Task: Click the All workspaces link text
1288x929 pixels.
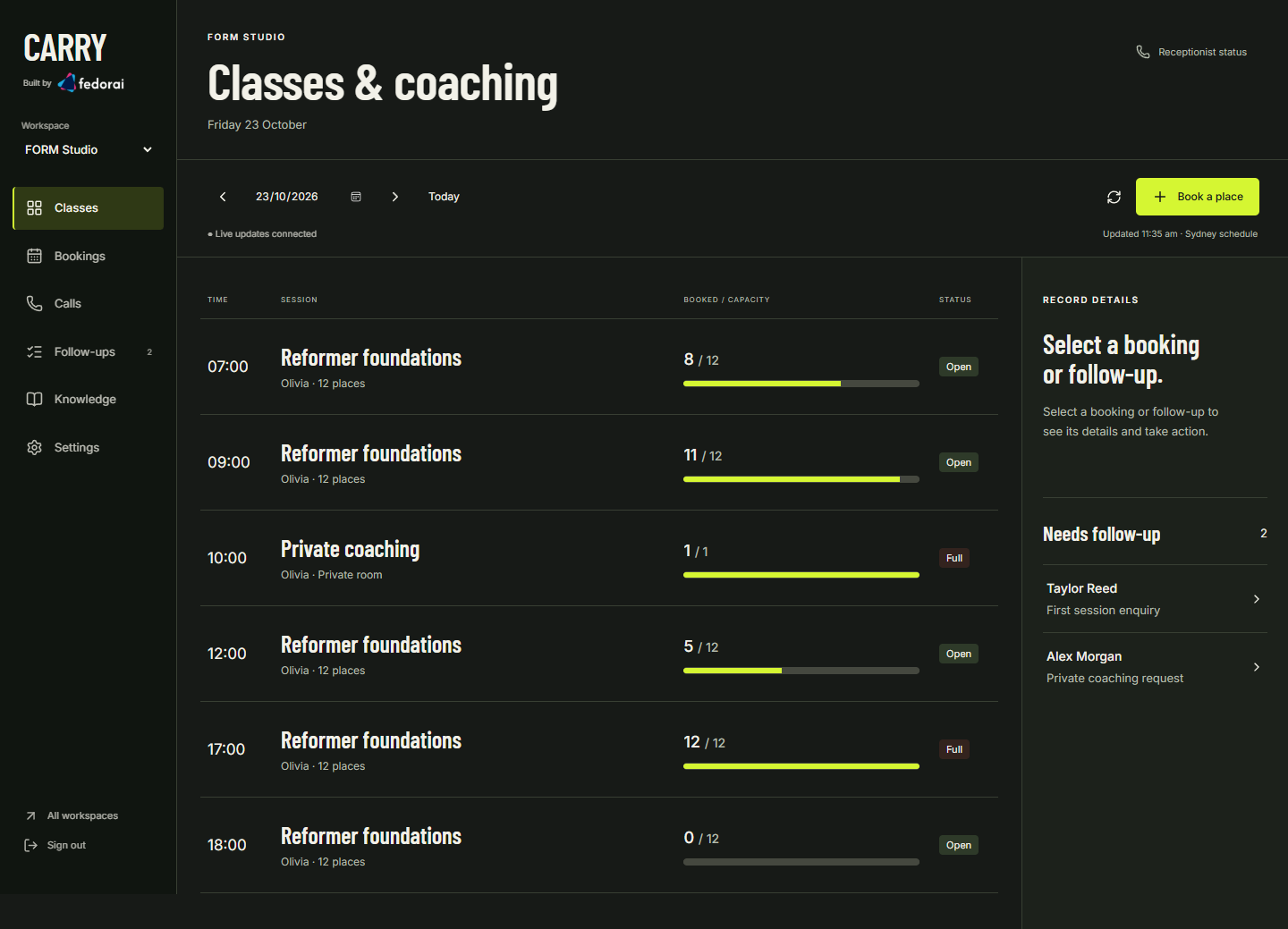Action: (82, 815)
